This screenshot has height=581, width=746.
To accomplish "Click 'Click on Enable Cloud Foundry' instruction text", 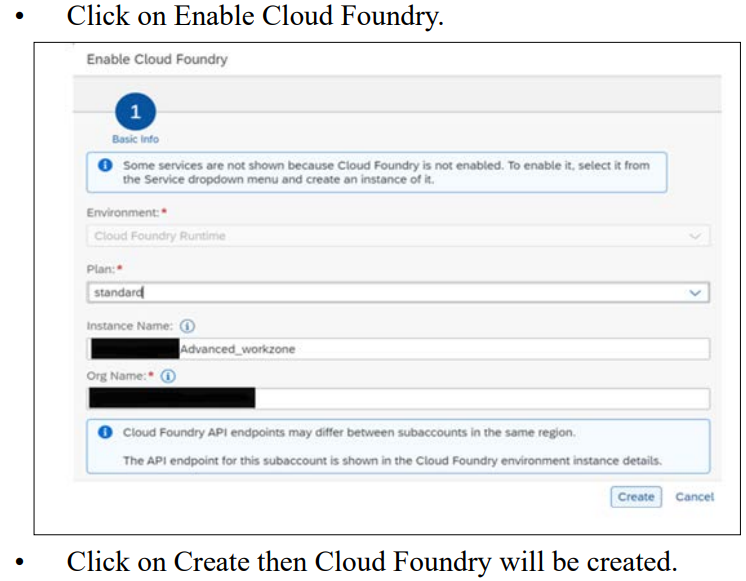I will pyautogui.click(x=255, y=16).
